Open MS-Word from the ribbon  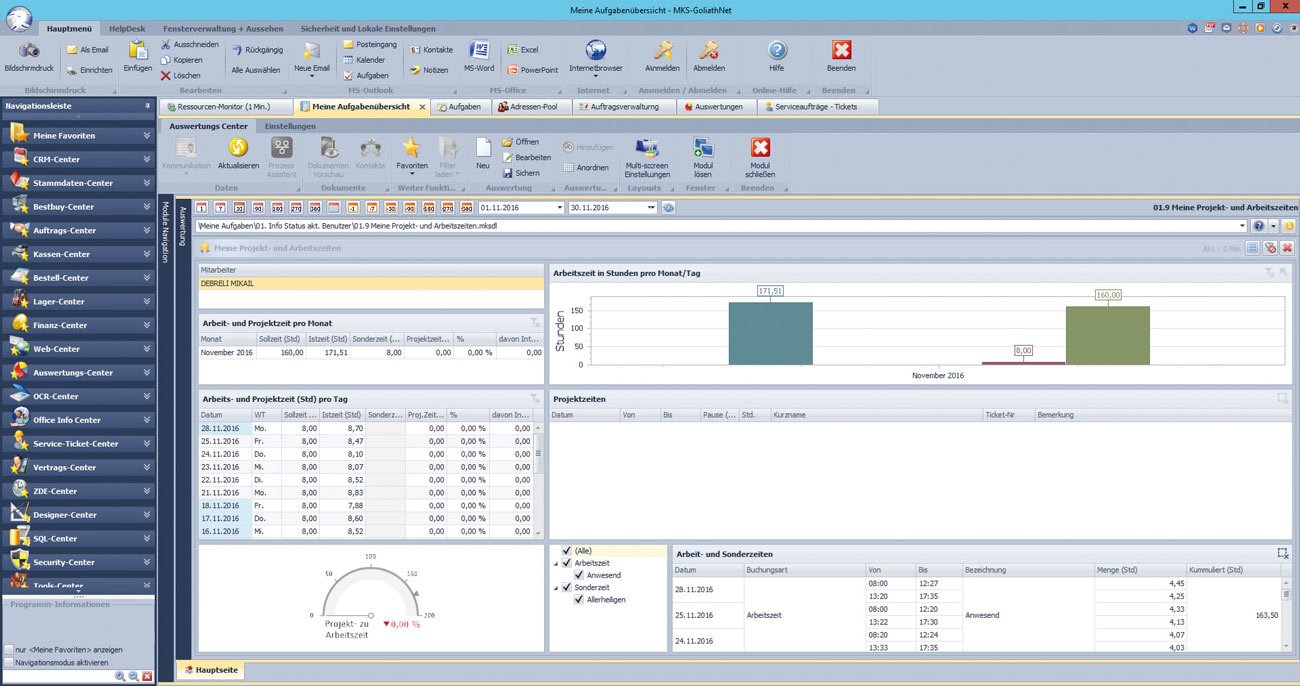(478, 51)
